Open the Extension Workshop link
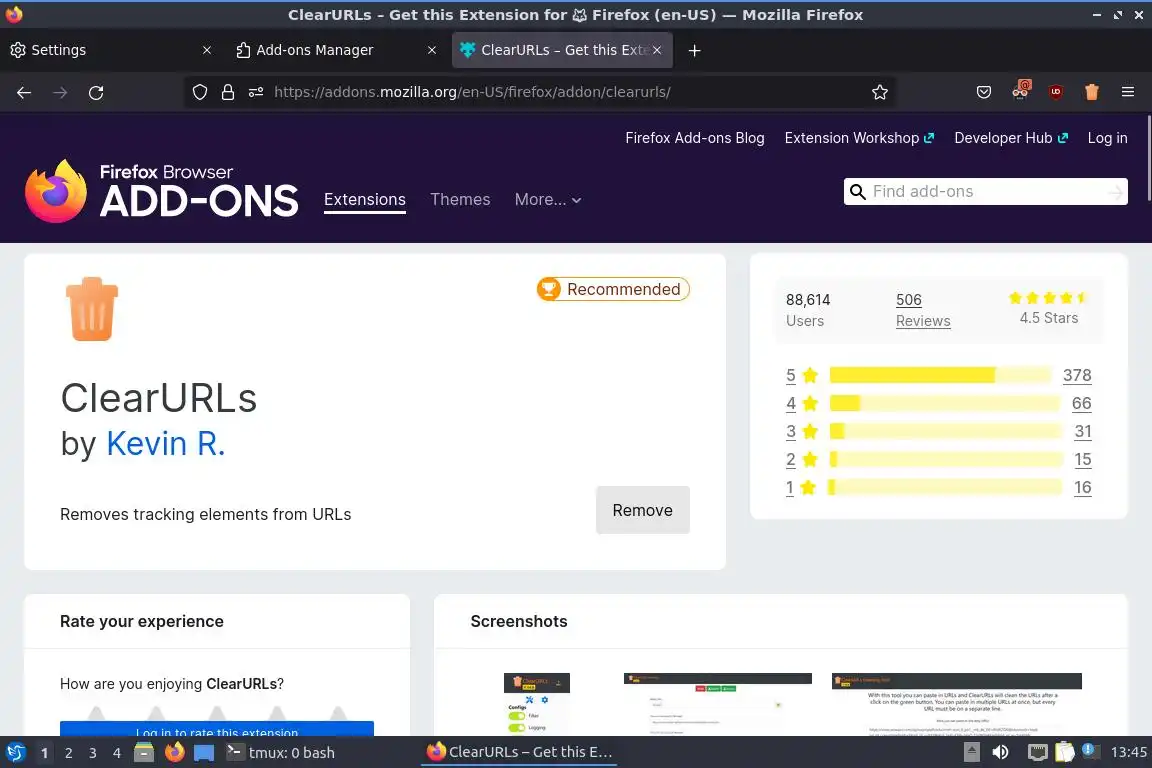1152x768 pixels. [859, 138]
